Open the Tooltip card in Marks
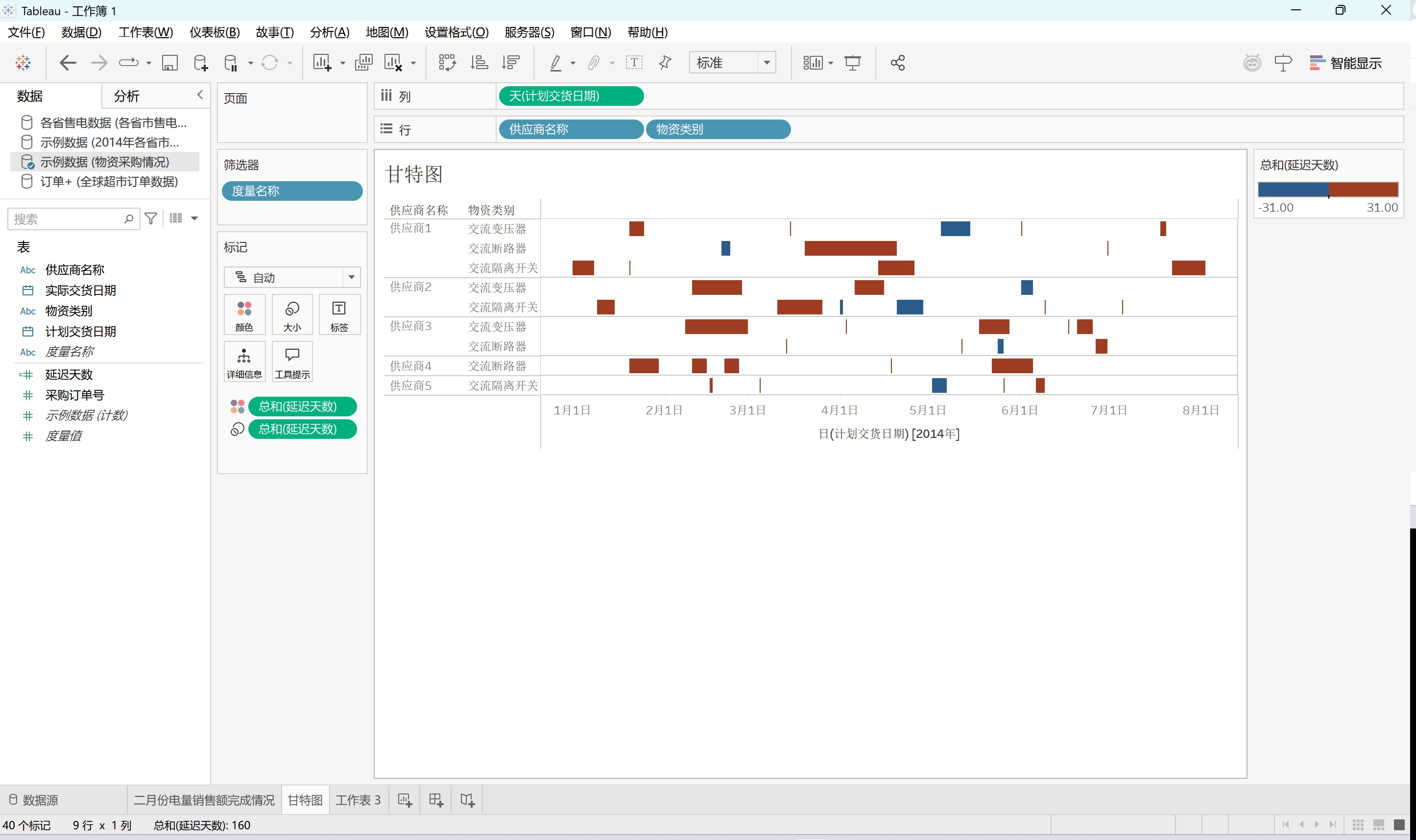1416x840 pixels. pyautogui.click(x=292, y=362)
